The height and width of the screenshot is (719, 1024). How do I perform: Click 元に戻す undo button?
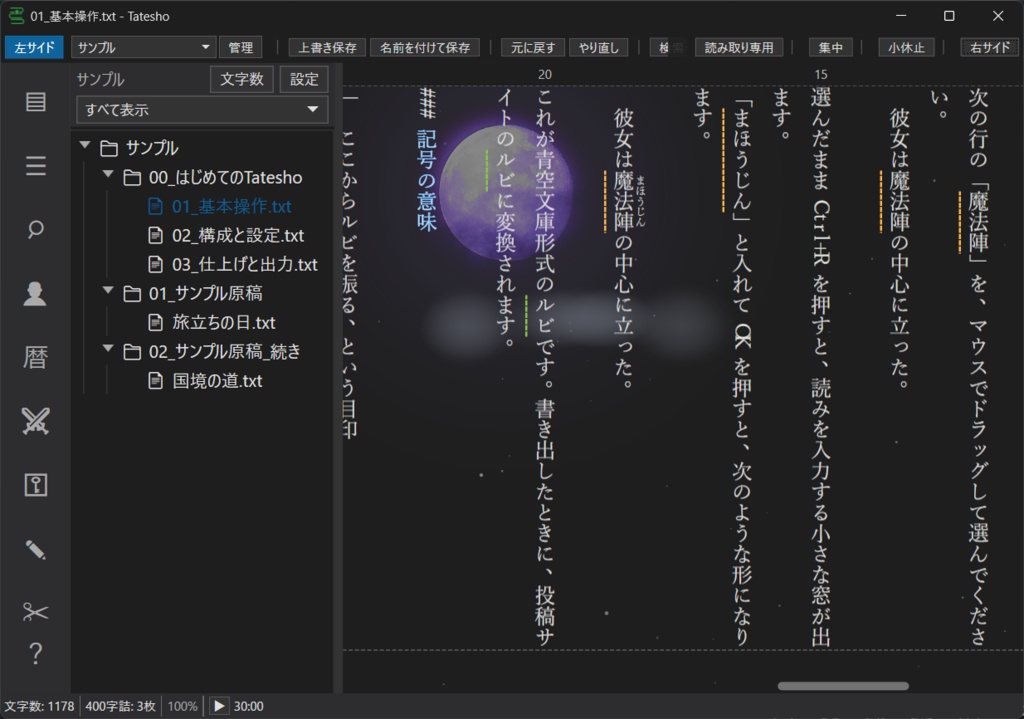tap(532, 48)
